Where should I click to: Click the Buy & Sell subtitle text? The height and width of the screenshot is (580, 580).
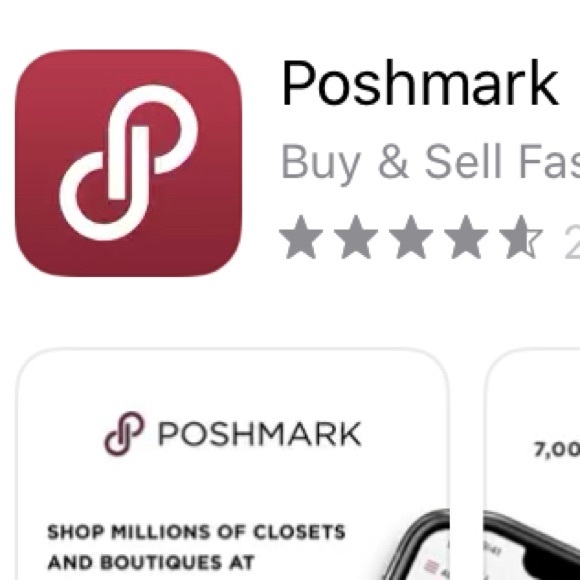click(430, 163)
